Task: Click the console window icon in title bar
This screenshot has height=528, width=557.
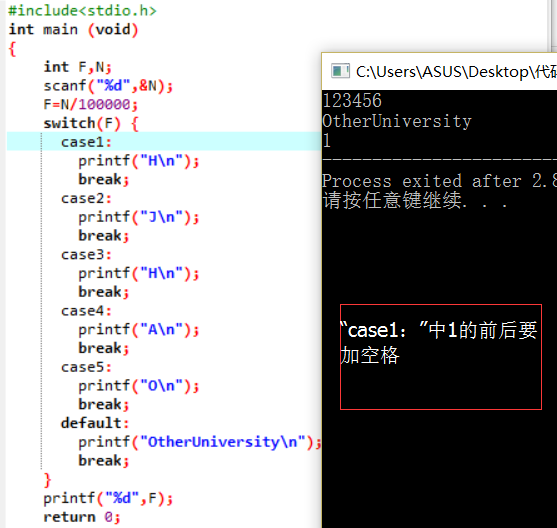Action: [340, 71]
